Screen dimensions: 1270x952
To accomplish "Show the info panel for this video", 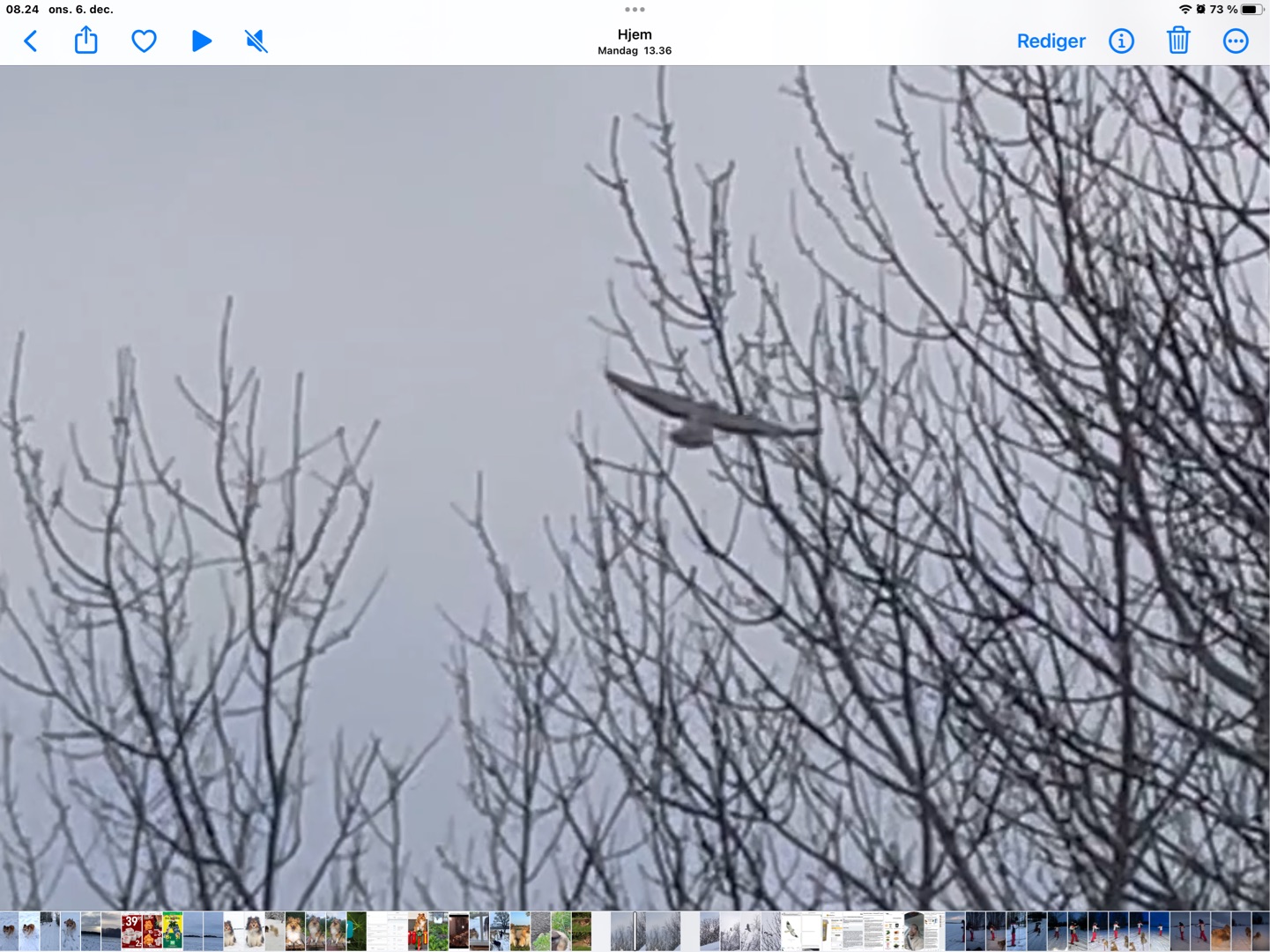I will pyautogui.click(x=1121, y=41).
